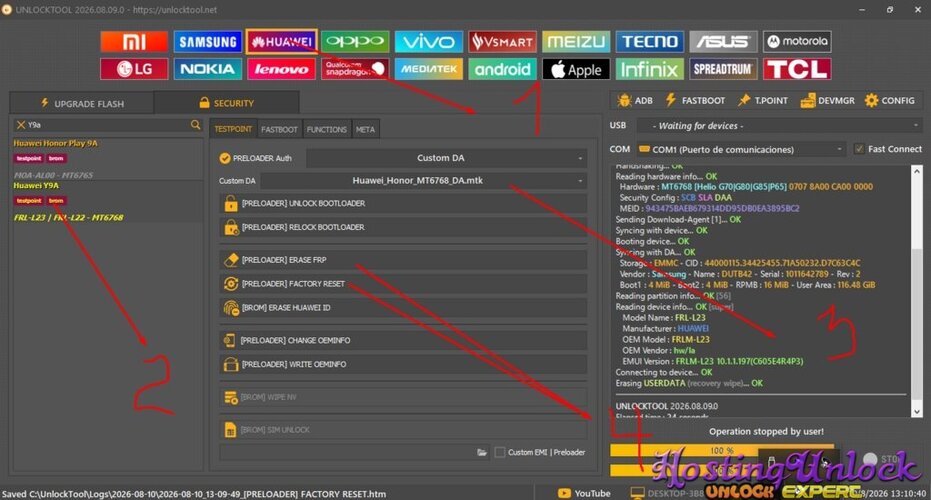The width and height of the screenshot is (931, 500).
Task: Select the LG brand icon
Action: (134, 69)
